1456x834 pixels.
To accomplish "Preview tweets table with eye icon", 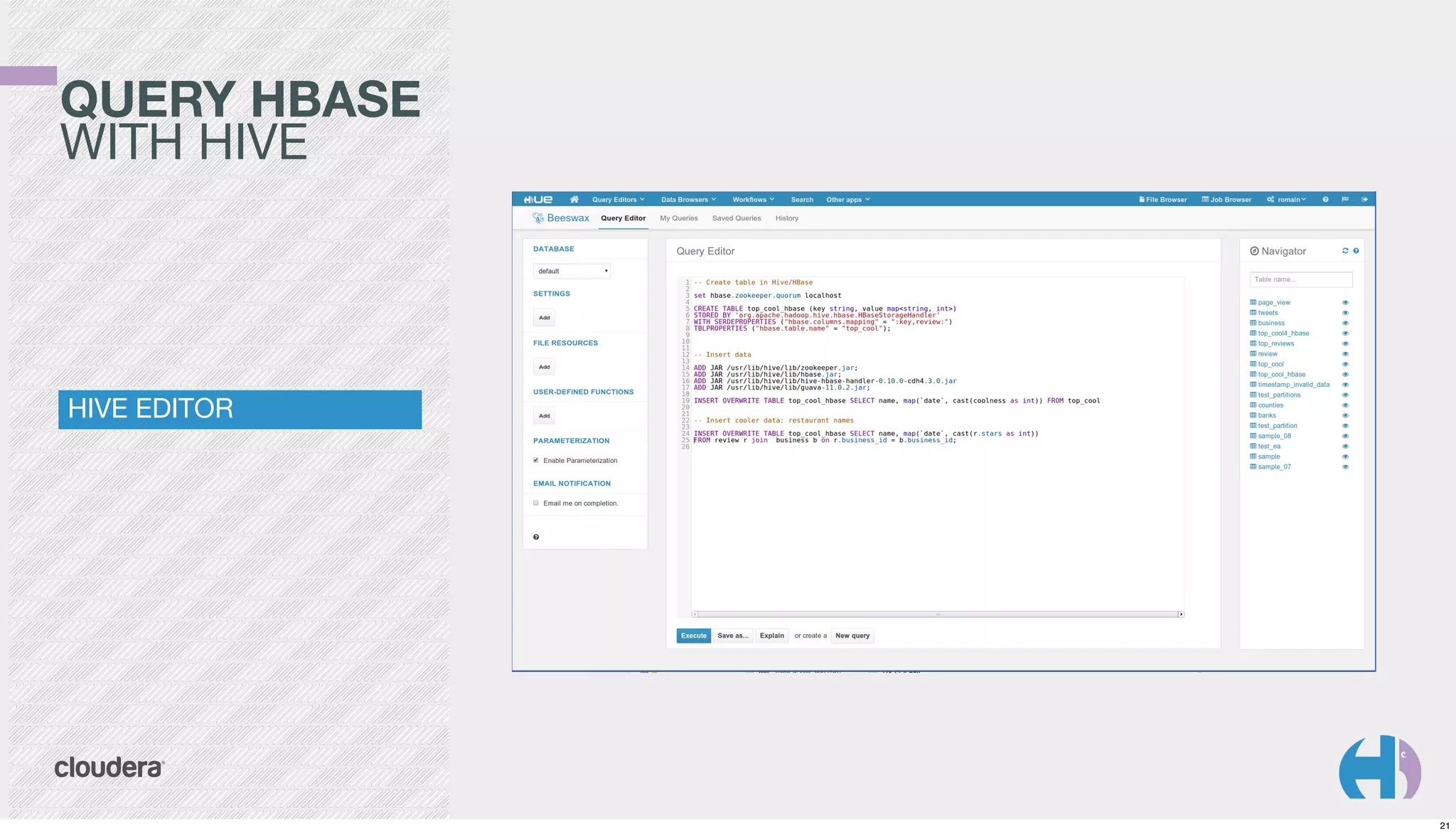I will (1345, 313).
